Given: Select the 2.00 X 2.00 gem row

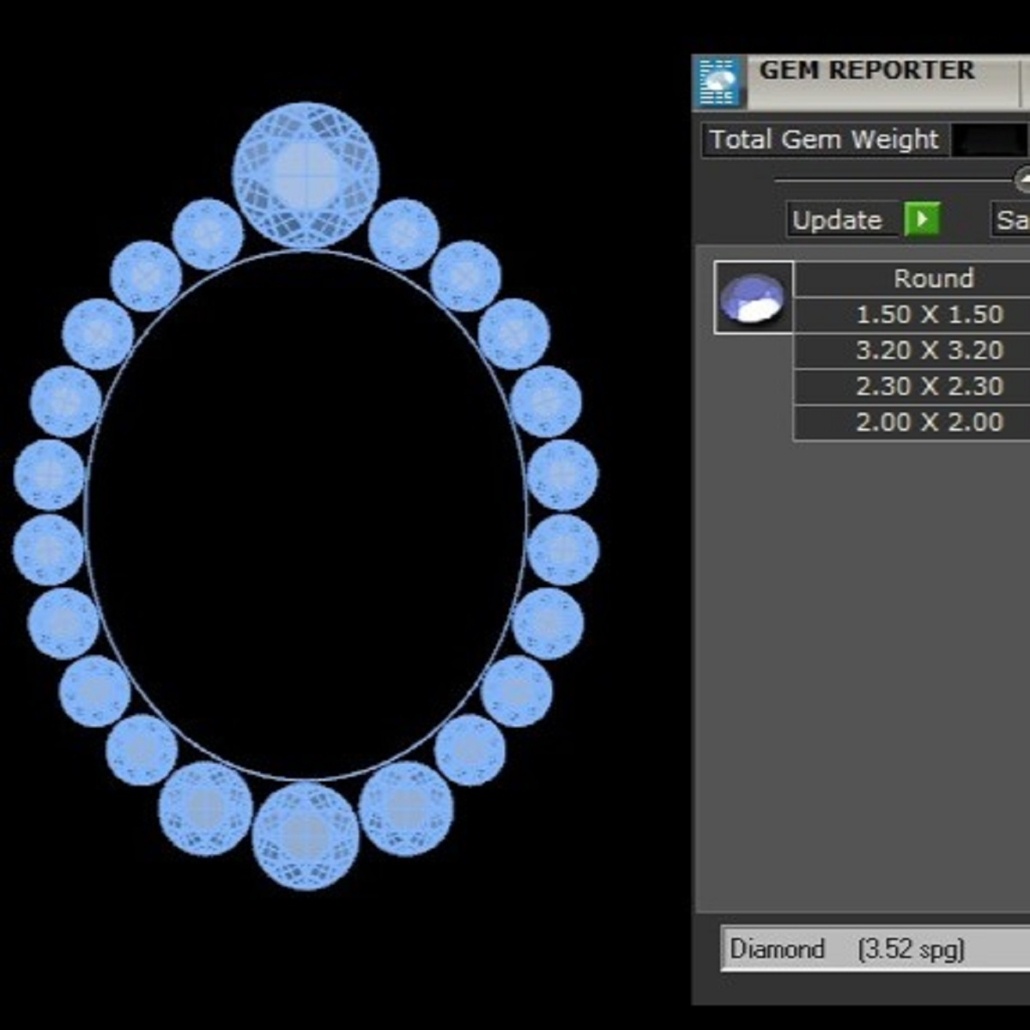Looking at the screenshot, I should click(x=929, y=422).
